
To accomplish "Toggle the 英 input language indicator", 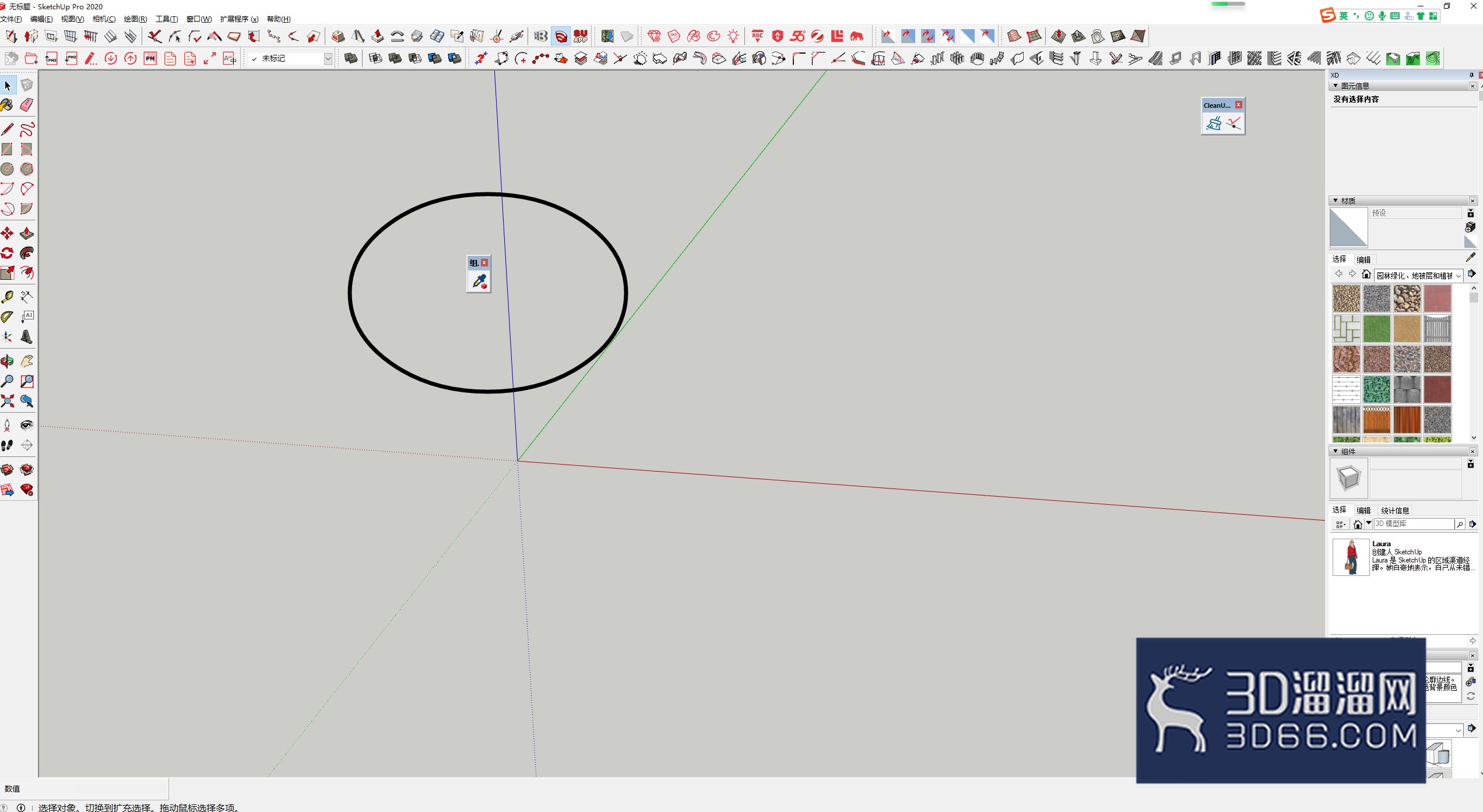I will (x=1343, y=16).
